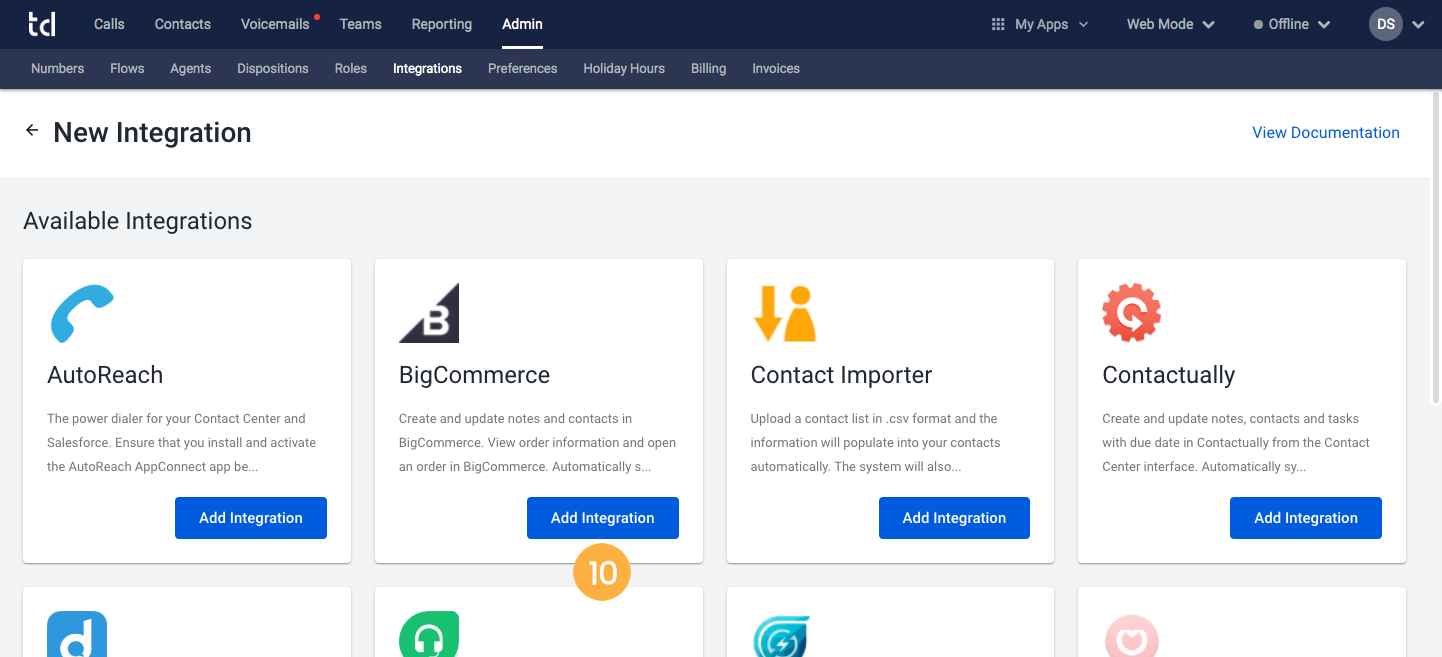Click the Contactually gear logo

pyautogui.click(x=1132, y=313)
